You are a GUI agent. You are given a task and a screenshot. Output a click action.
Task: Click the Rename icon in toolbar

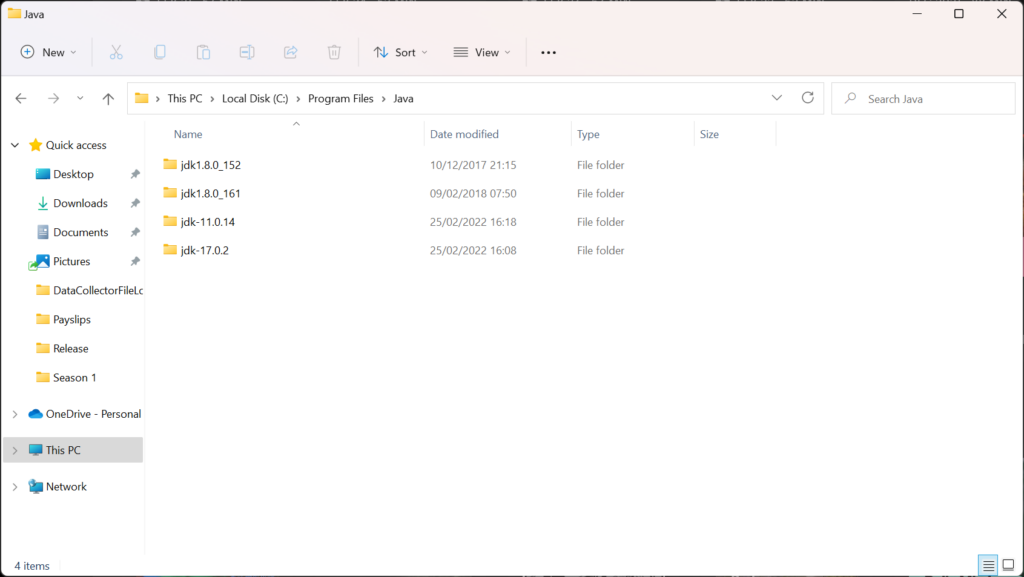click(247, 52)
